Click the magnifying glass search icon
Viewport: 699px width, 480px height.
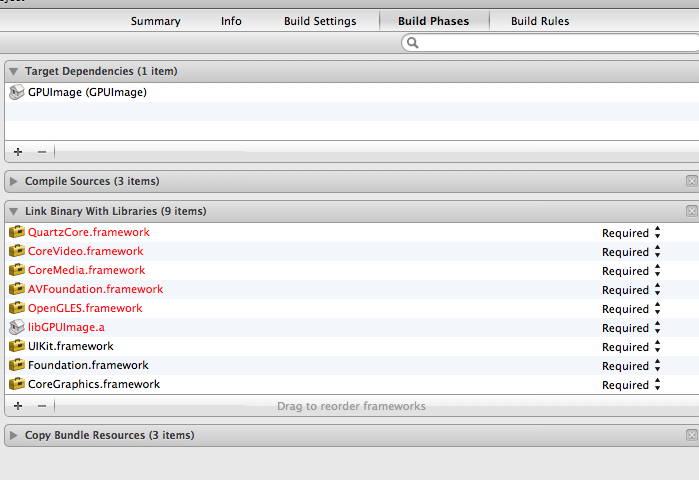413,43
